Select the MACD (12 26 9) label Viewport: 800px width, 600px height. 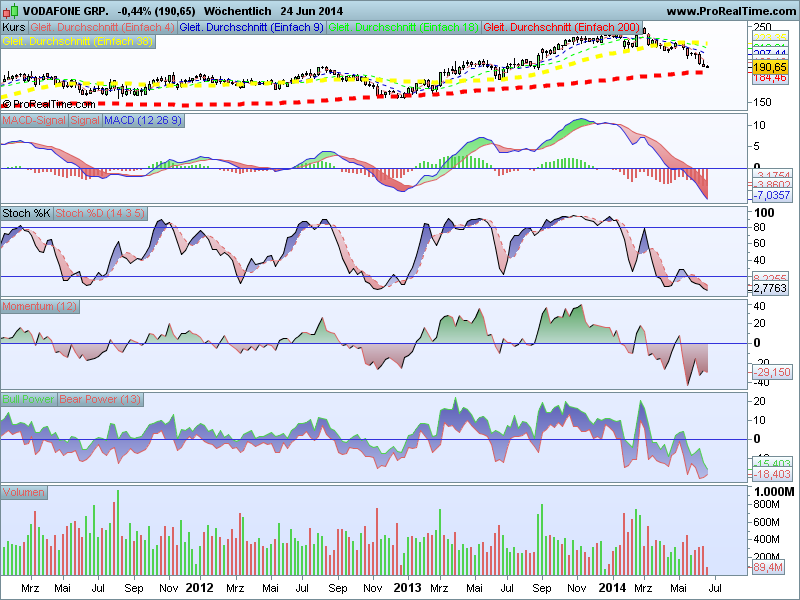142,120
